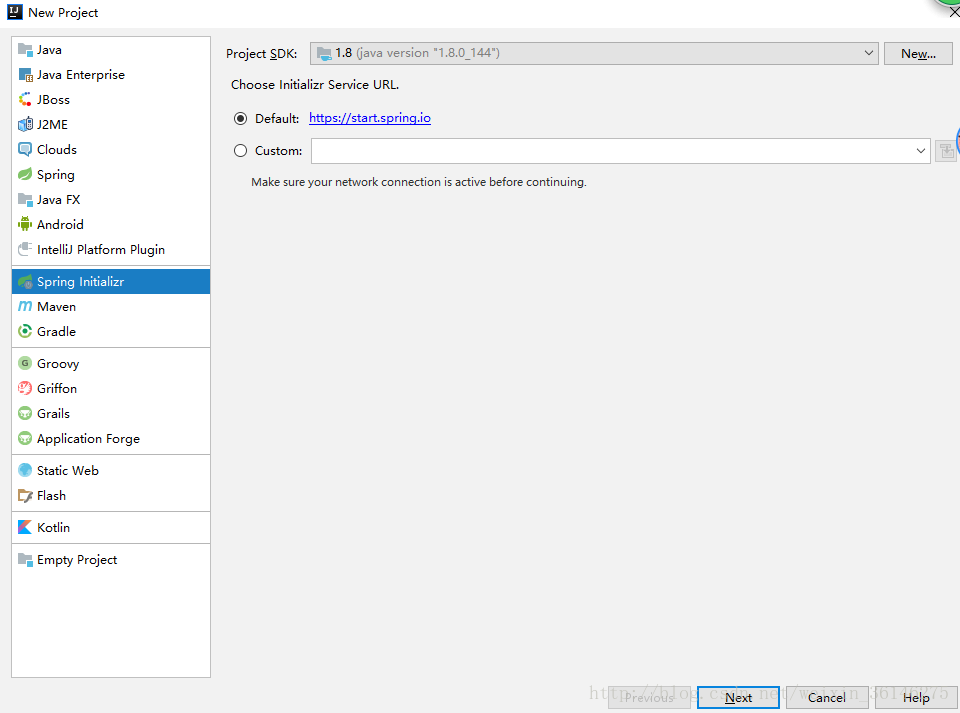Click the J2ME icon

tap(25, 125)
